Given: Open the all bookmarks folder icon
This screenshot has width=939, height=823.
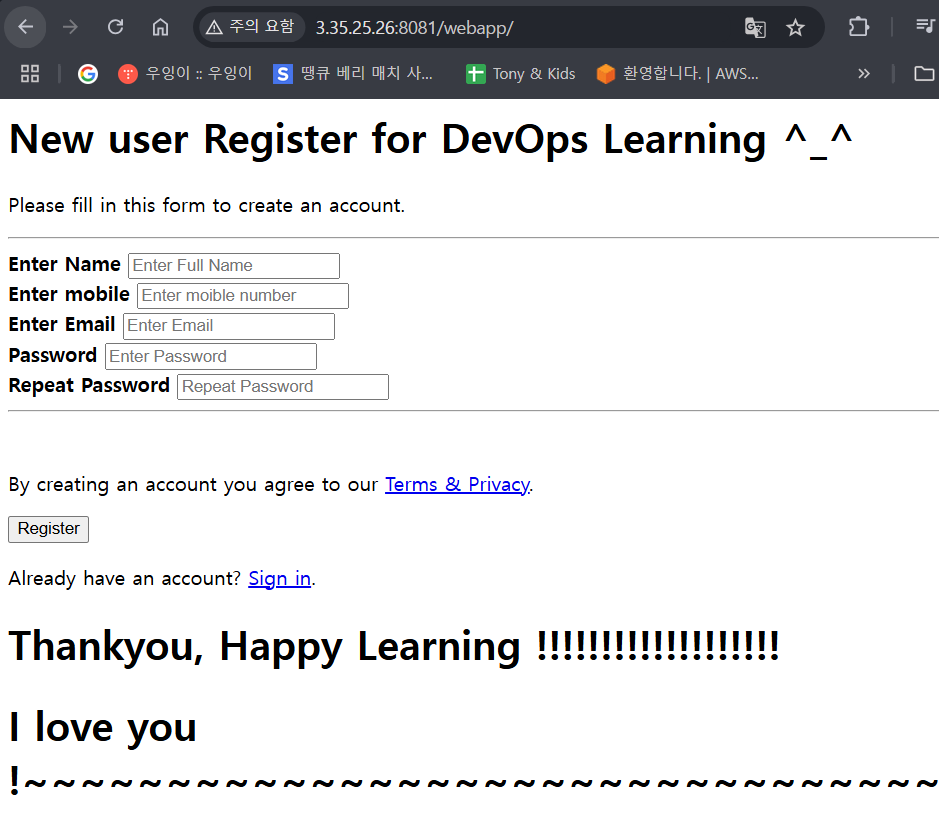Looking at the screenshot, I should click(x=924, y=74).
